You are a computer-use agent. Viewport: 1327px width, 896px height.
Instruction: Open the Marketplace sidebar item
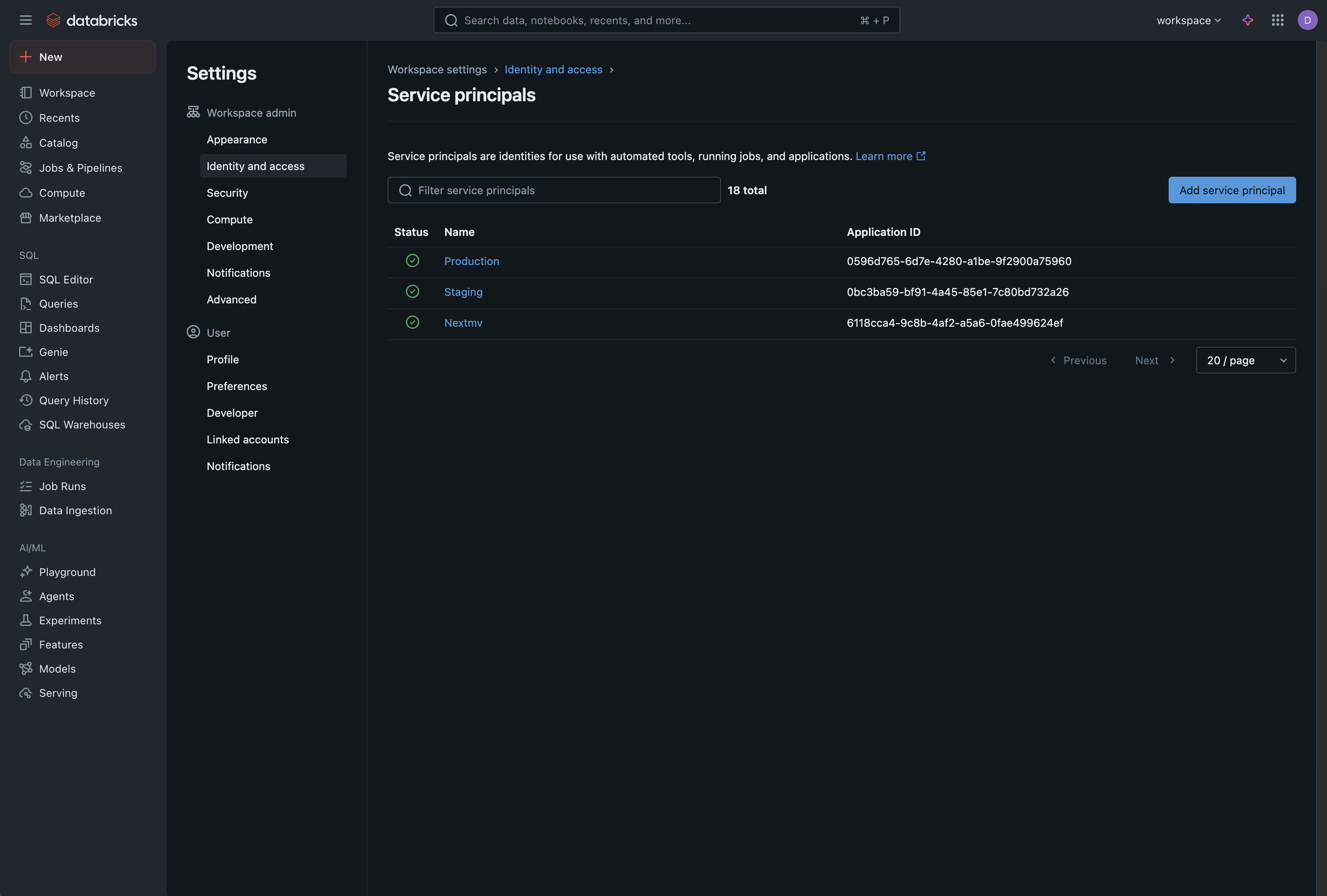[x=70, y=218]
